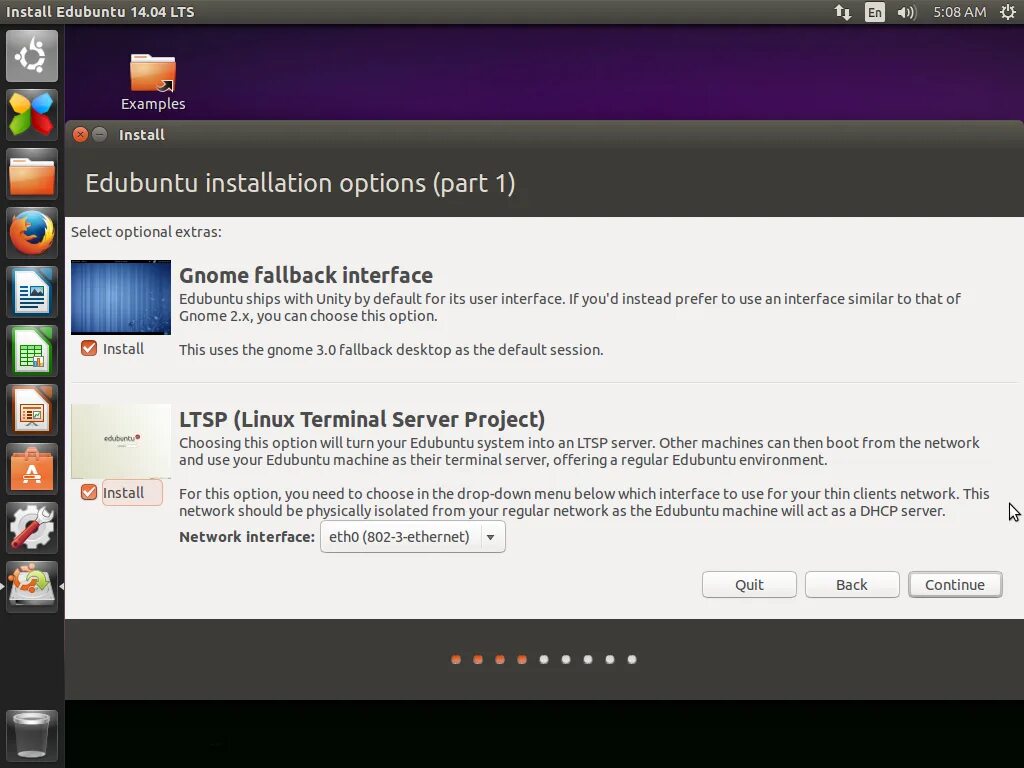
Task: Open LibreOffice Writer from dock
Action: click(32, 292)
